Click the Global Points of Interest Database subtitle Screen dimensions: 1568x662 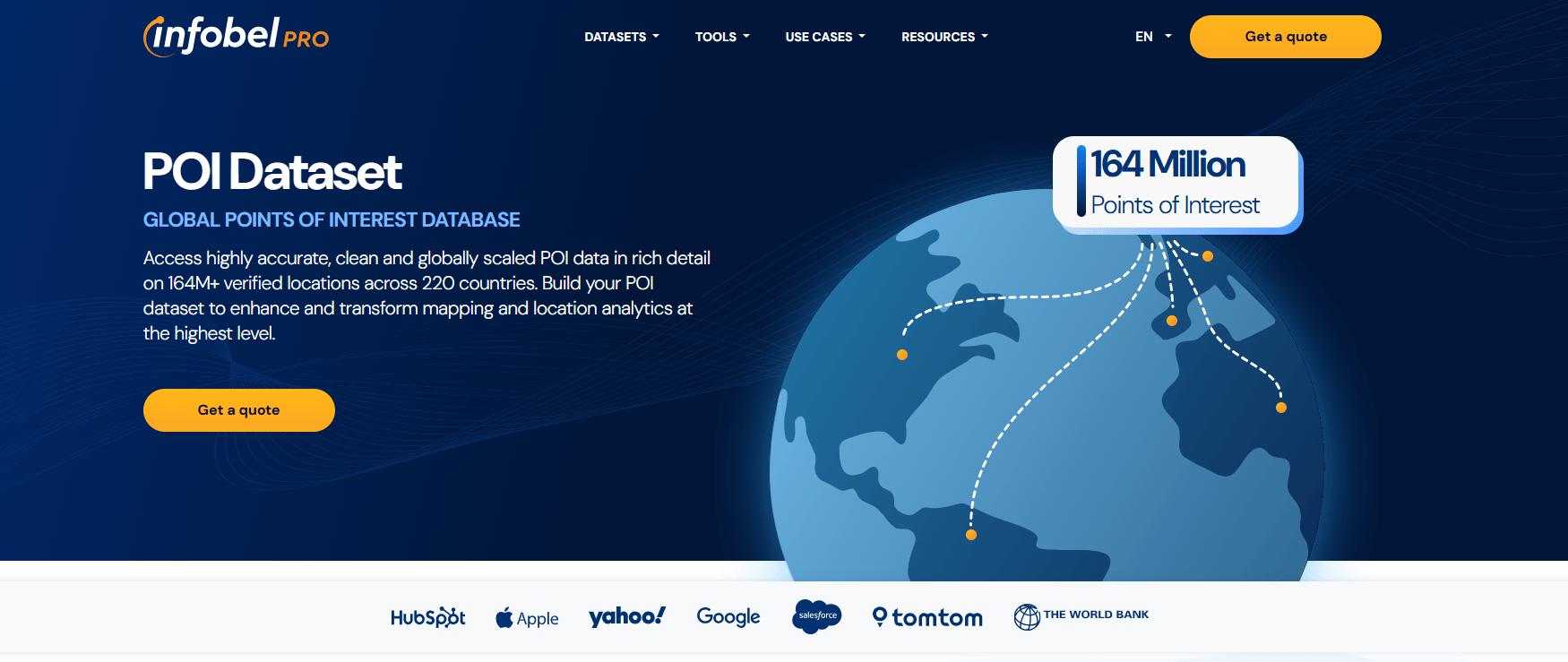pyautogui.click(x=332, y=219)
